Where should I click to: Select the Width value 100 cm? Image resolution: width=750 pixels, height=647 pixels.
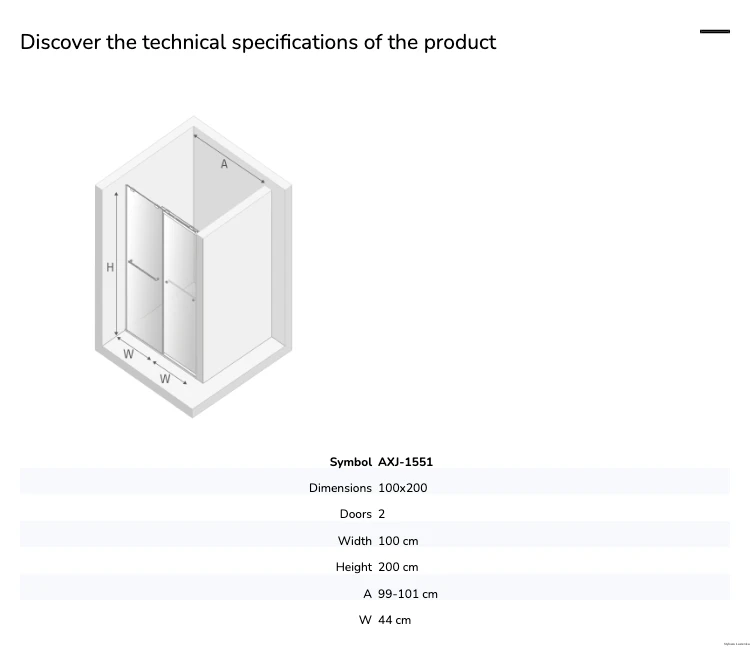coord(398,541)
